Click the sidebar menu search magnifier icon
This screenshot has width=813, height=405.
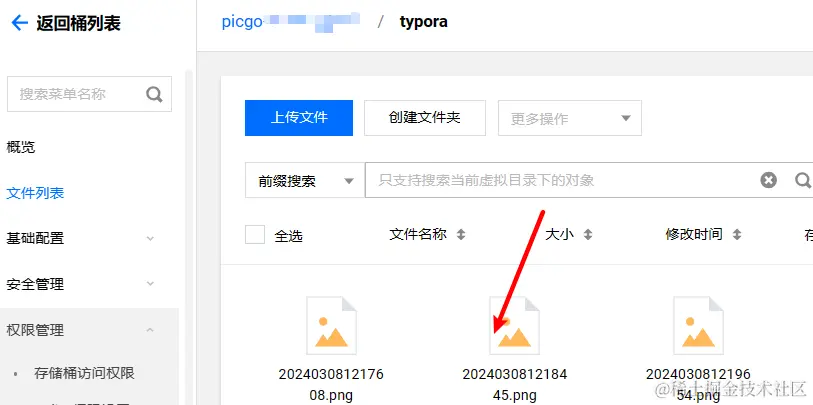(154, 94)
